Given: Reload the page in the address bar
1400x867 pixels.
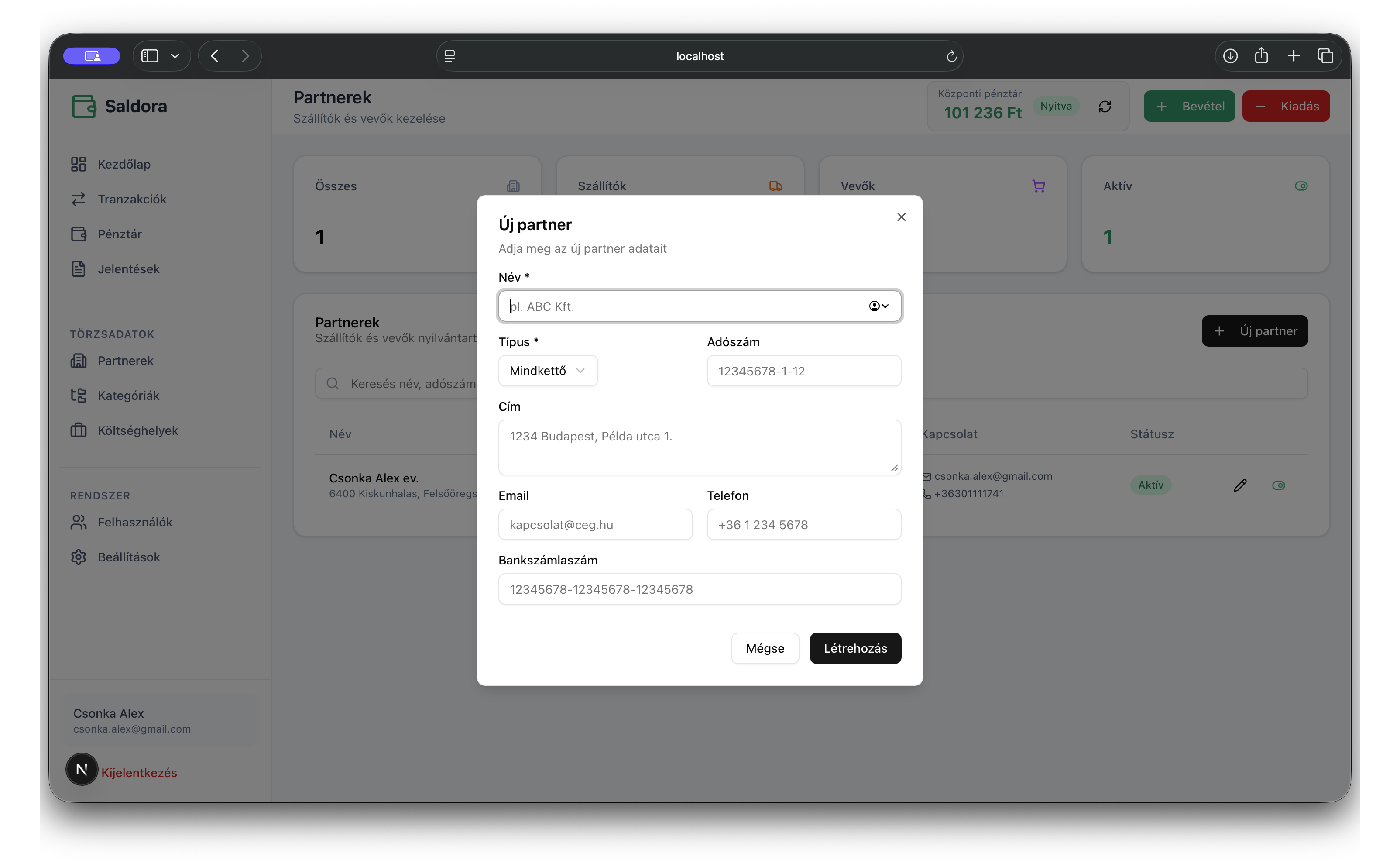Looking at the screenshot, I should 950,56.
